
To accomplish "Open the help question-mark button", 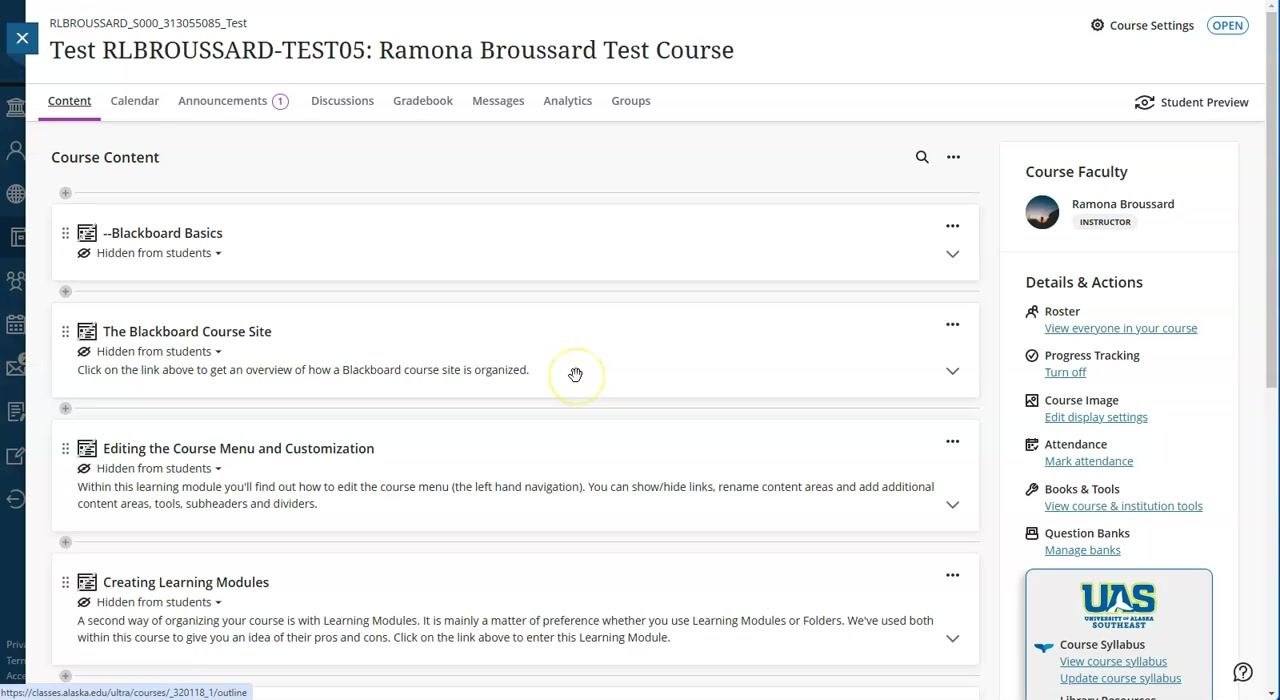I will tap(1243, 672).
